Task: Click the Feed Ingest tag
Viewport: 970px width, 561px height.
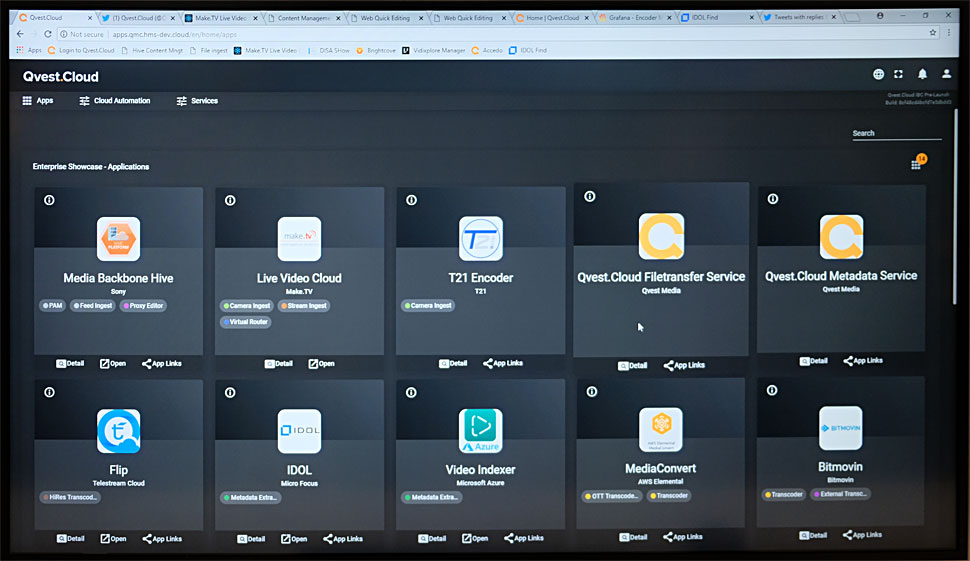Action: [93, 306]
